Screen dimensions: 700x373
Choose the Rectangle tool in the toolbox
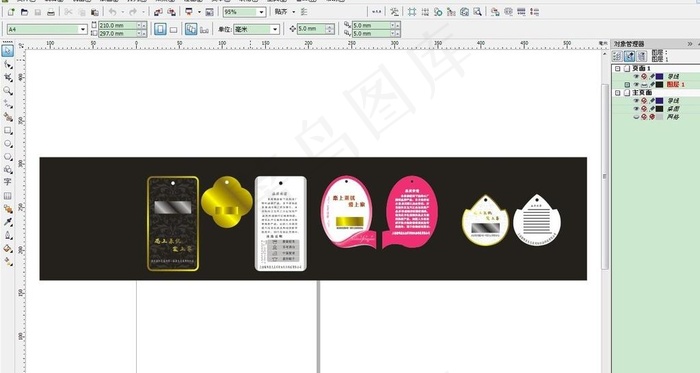pyautogui.click(x=8, y=131)
